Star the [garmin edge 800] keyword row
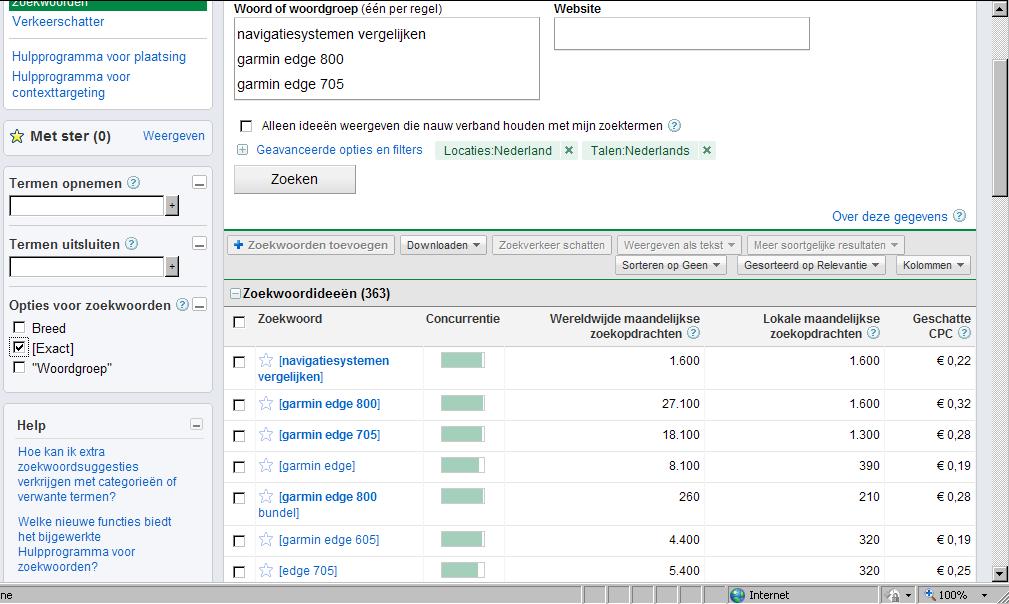The image size is (1009, 604). pos(266,403)
